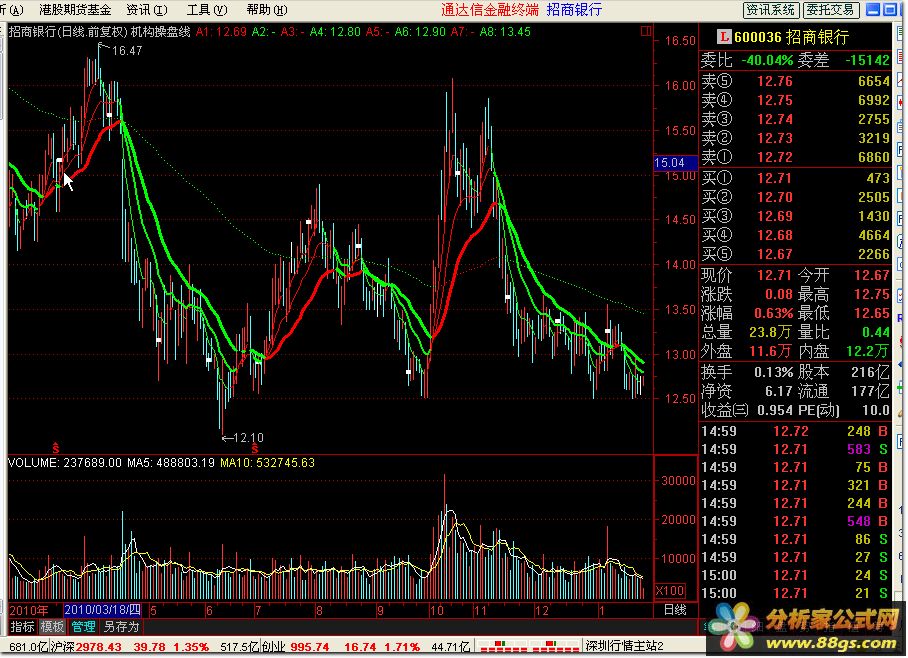Select the 卖⑤ 12.76 order row
The width and height of the screenshot is (908, 658).
[796, 81]
